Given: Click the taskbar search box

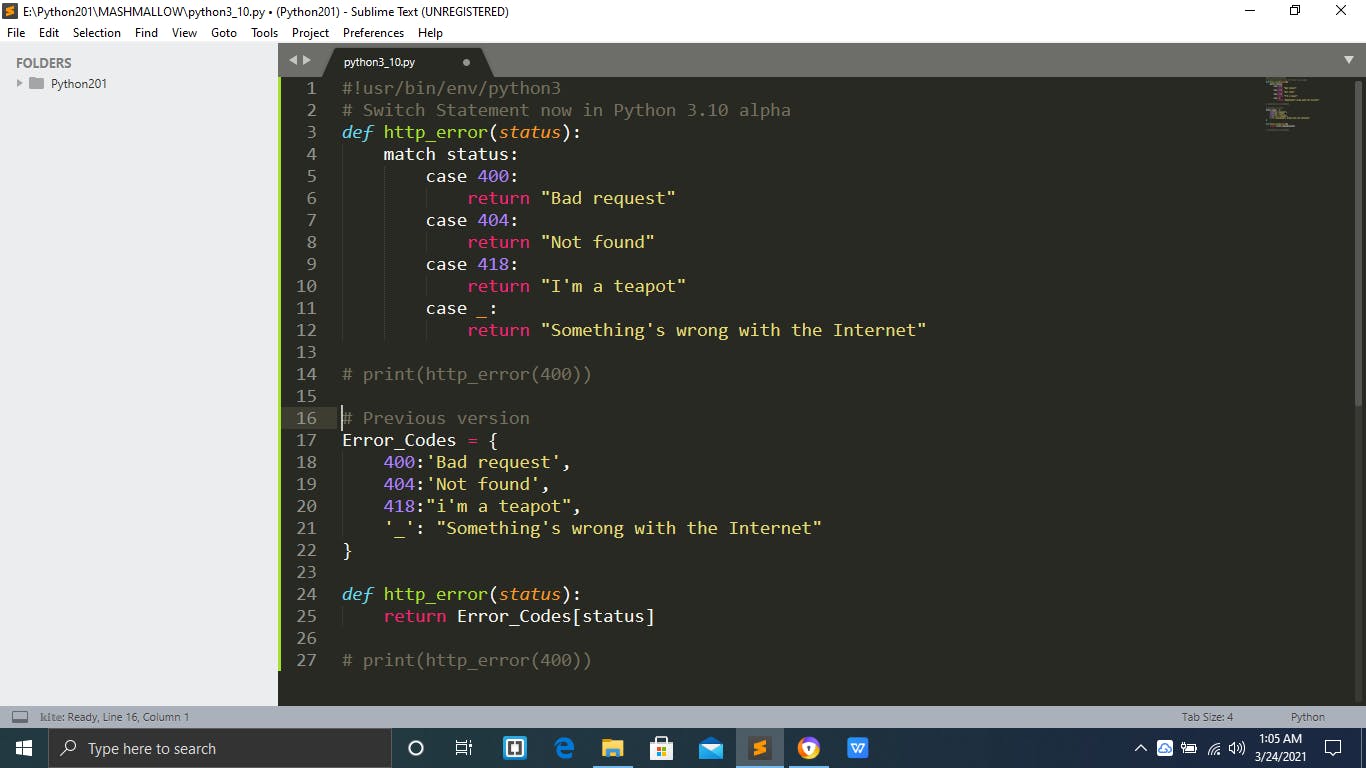Looking at the screenshot, I should click(220, 748).
